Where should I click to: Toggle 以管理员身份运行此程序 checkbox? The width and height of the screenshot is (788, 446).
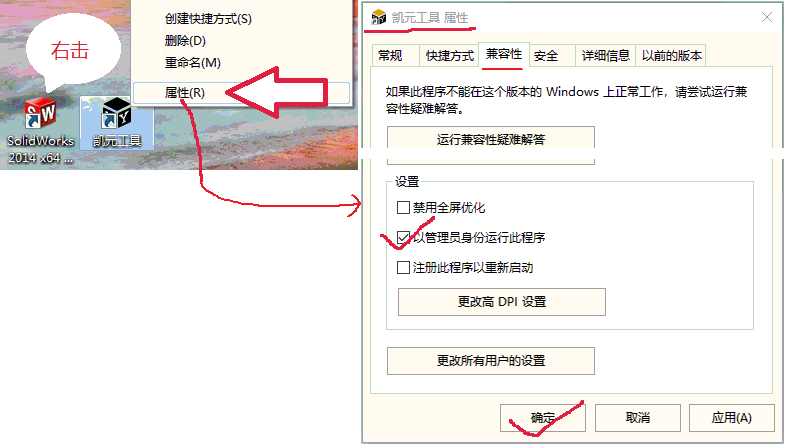[403, 237]
